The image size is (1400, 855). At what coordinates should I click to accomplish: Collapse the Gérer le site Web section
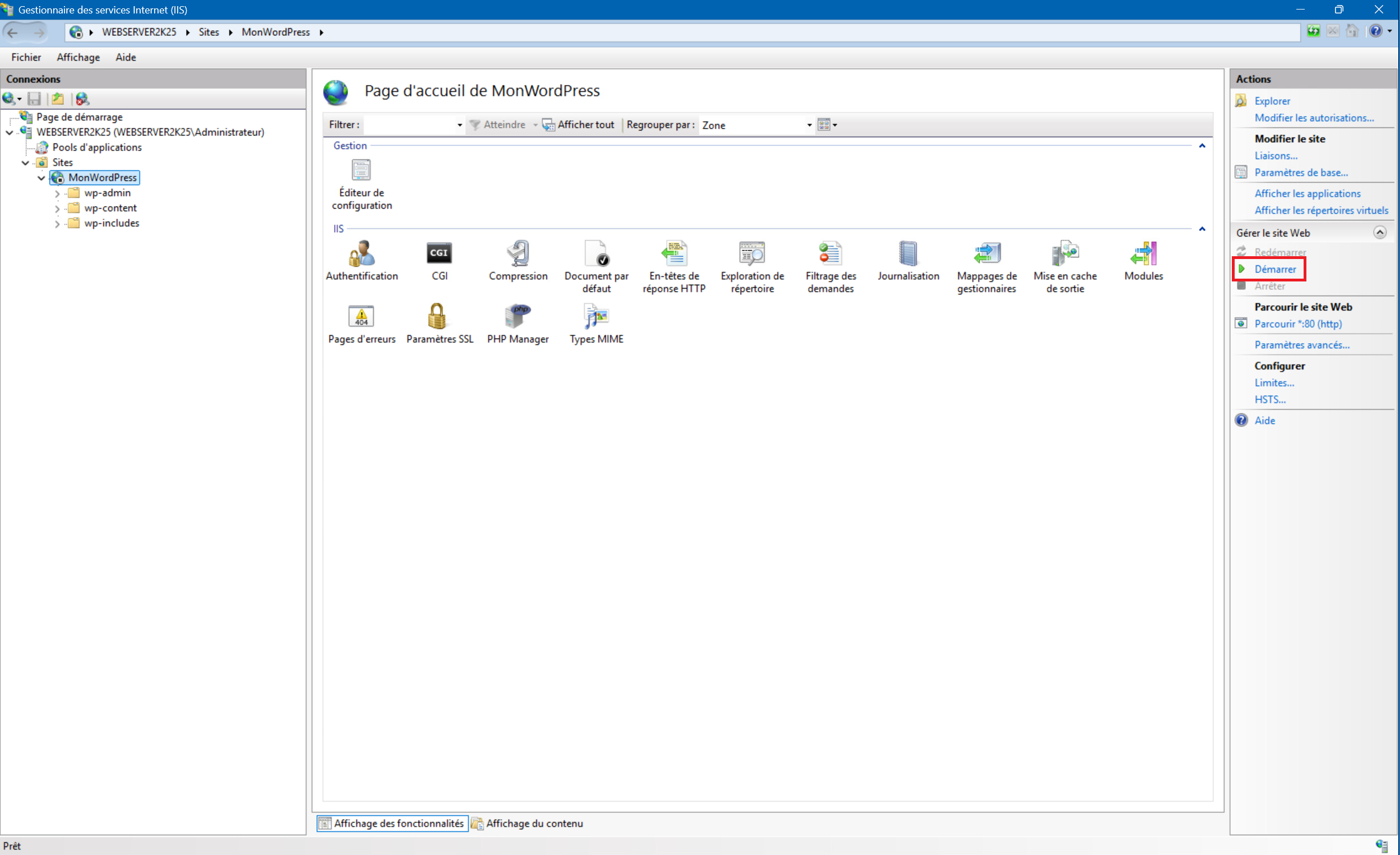(1380, 233)
